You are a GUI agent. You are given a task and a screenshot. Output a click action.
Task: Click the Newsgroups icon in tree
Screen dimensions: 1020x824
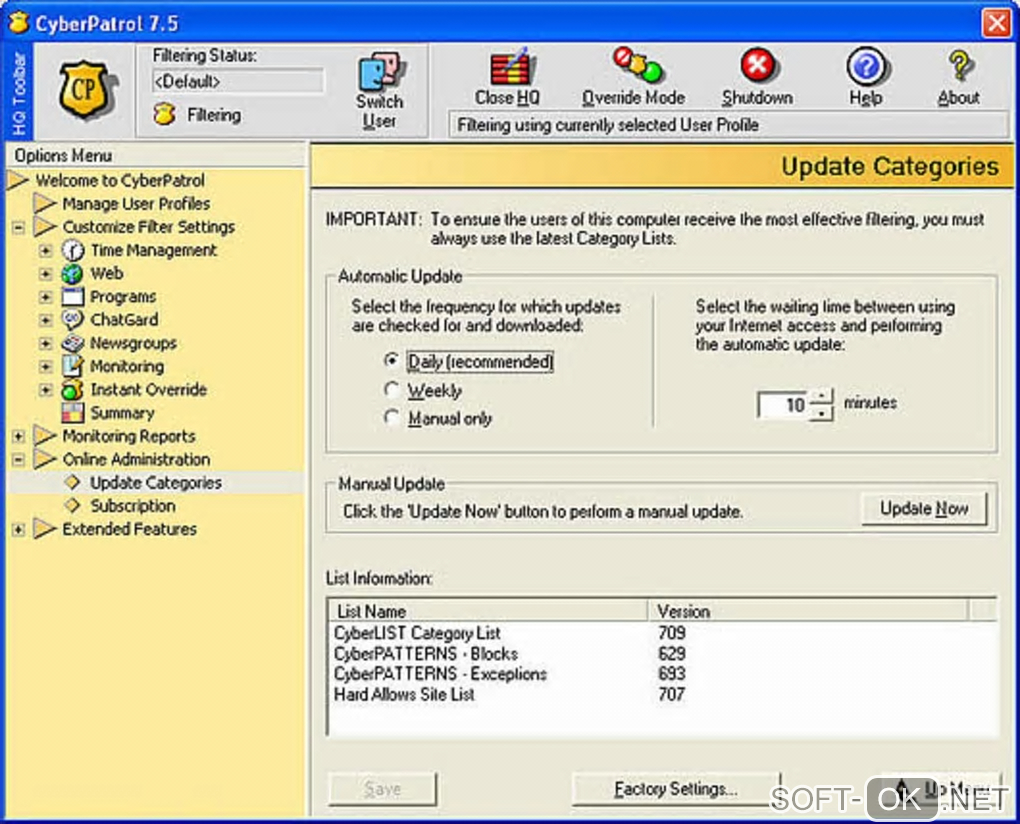tap(72, 343)
